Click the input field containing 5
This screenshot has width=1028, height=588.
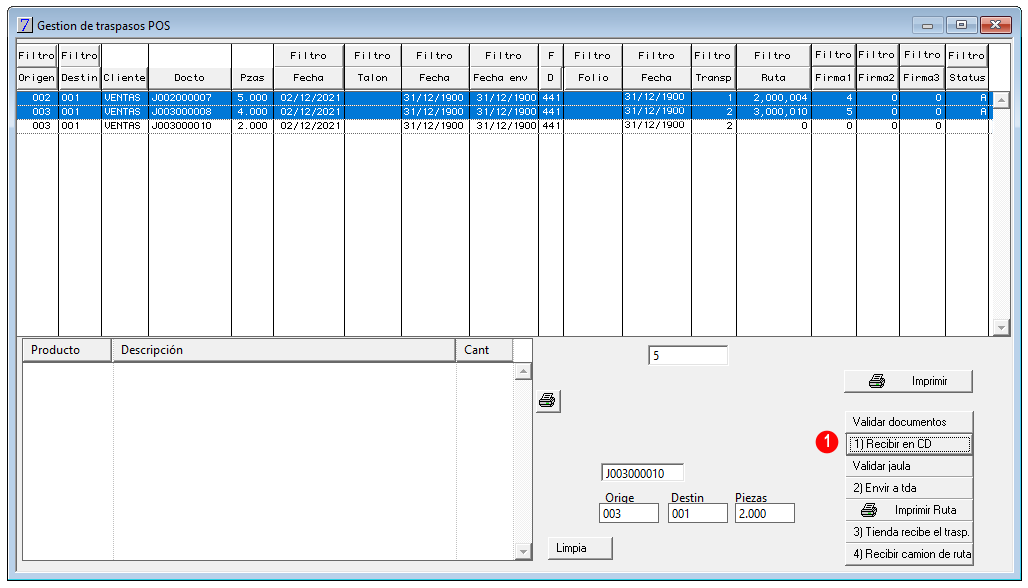[x=688, y=355]
